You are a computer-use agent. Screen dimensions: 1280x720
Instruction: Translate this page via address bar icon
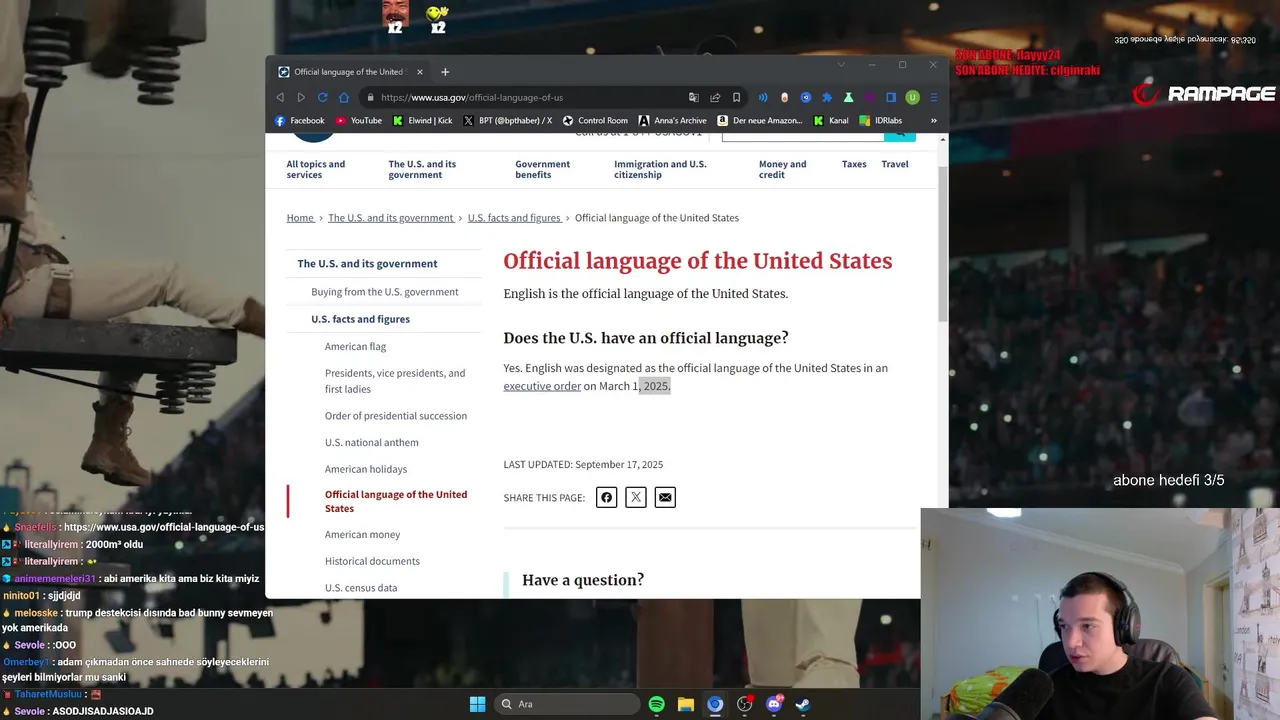[x=694, y=97]
